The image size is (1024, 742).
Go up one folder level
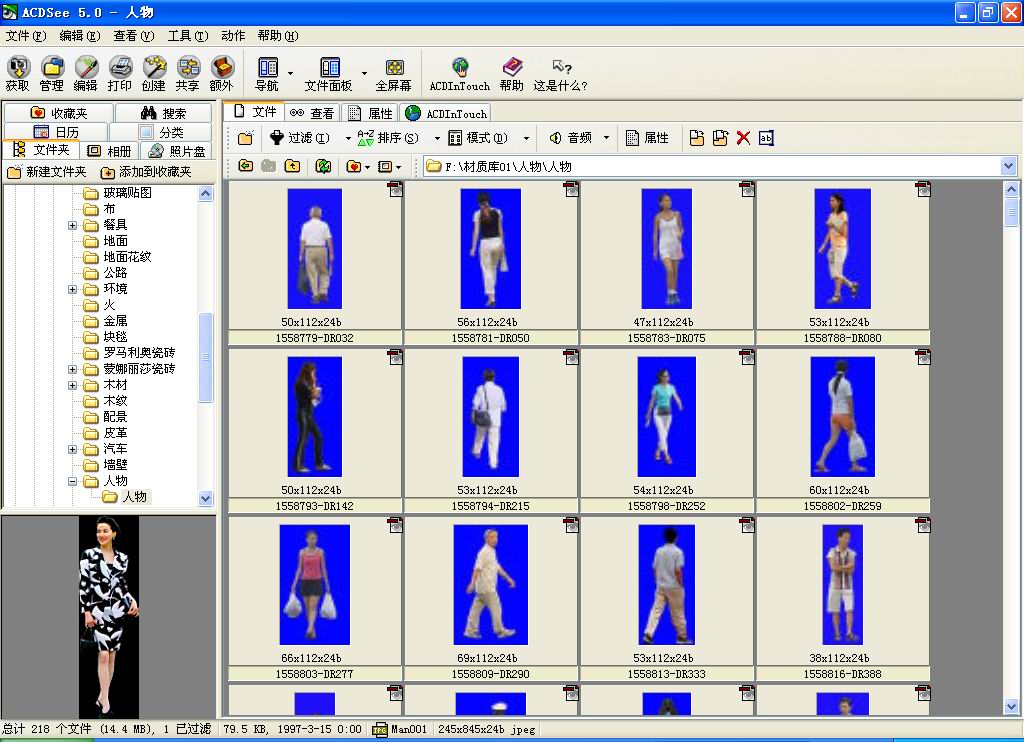[291, 166]
